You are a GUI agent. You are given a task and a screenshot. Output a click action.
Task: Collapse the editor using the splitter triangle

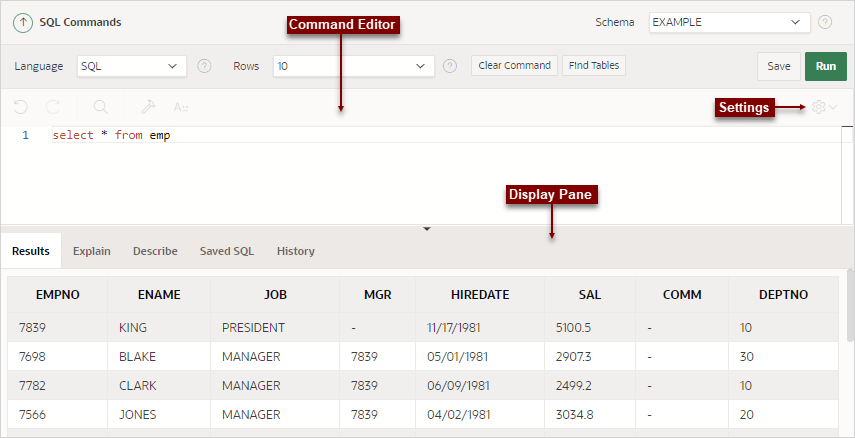(427, 229)
